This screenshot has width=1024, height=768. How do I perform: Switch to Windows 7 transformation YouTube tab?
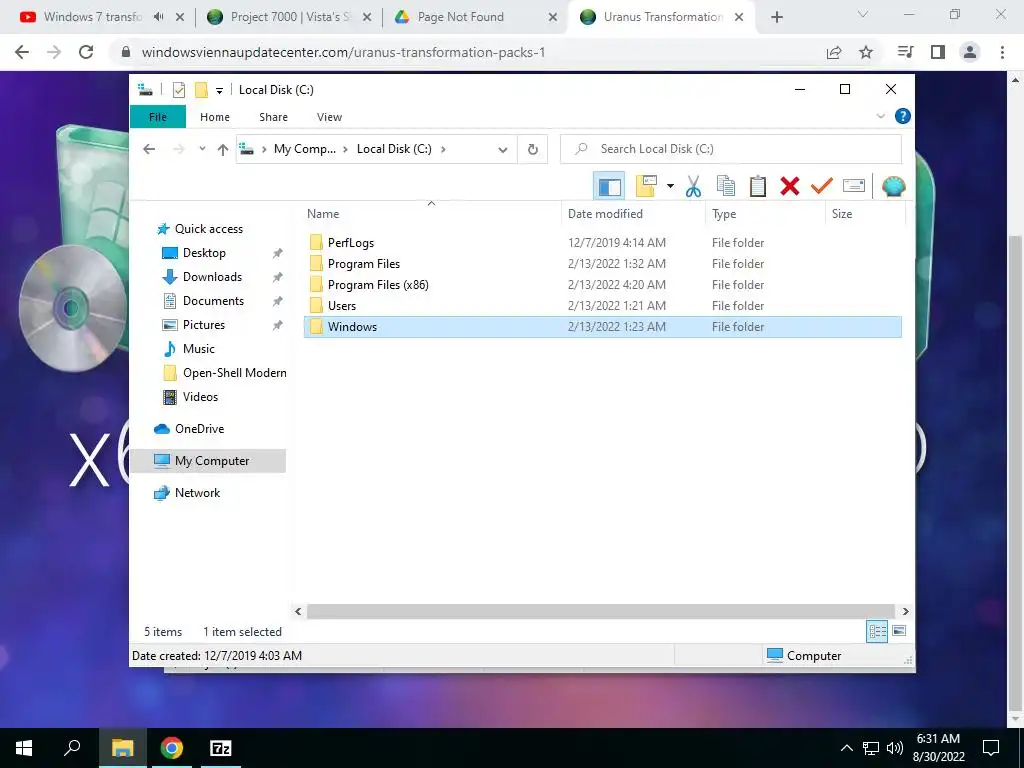[93, 17]
